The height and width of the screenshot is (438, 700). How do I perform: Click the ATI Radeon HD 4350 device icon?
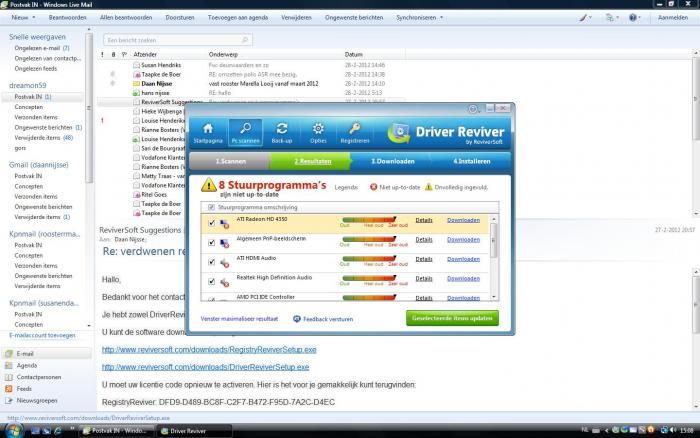click(225, 224)
